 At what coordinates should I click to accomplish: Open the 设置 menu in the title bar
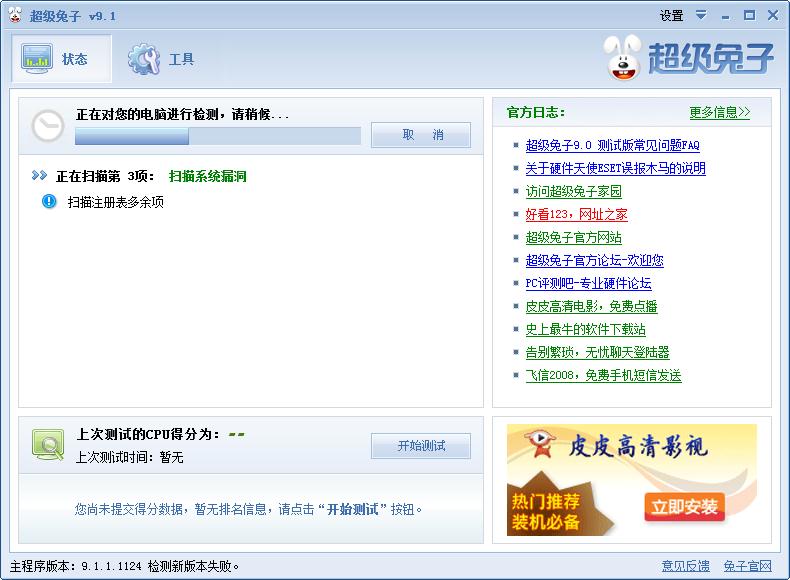tap(671, 15)
